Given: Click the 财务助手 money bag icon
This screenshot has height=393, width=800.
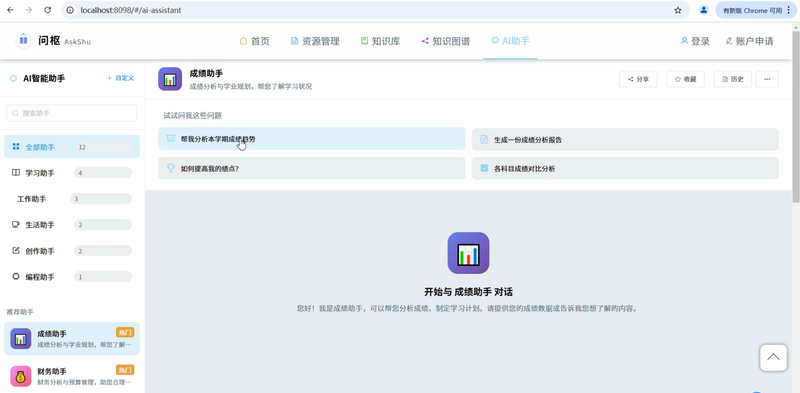Looking at the screenshot, I should pos(20,376).
